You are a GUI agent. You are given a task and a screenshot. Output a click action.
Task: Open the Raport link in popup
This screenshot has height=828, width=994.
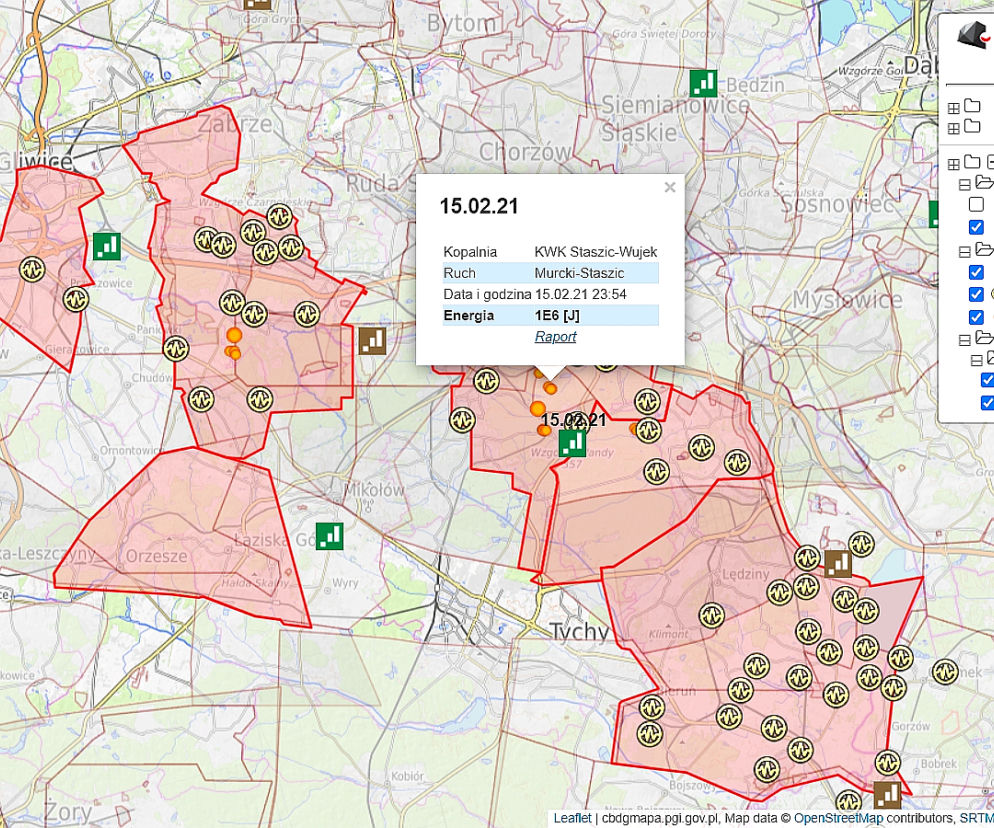(x=555, y=337)
